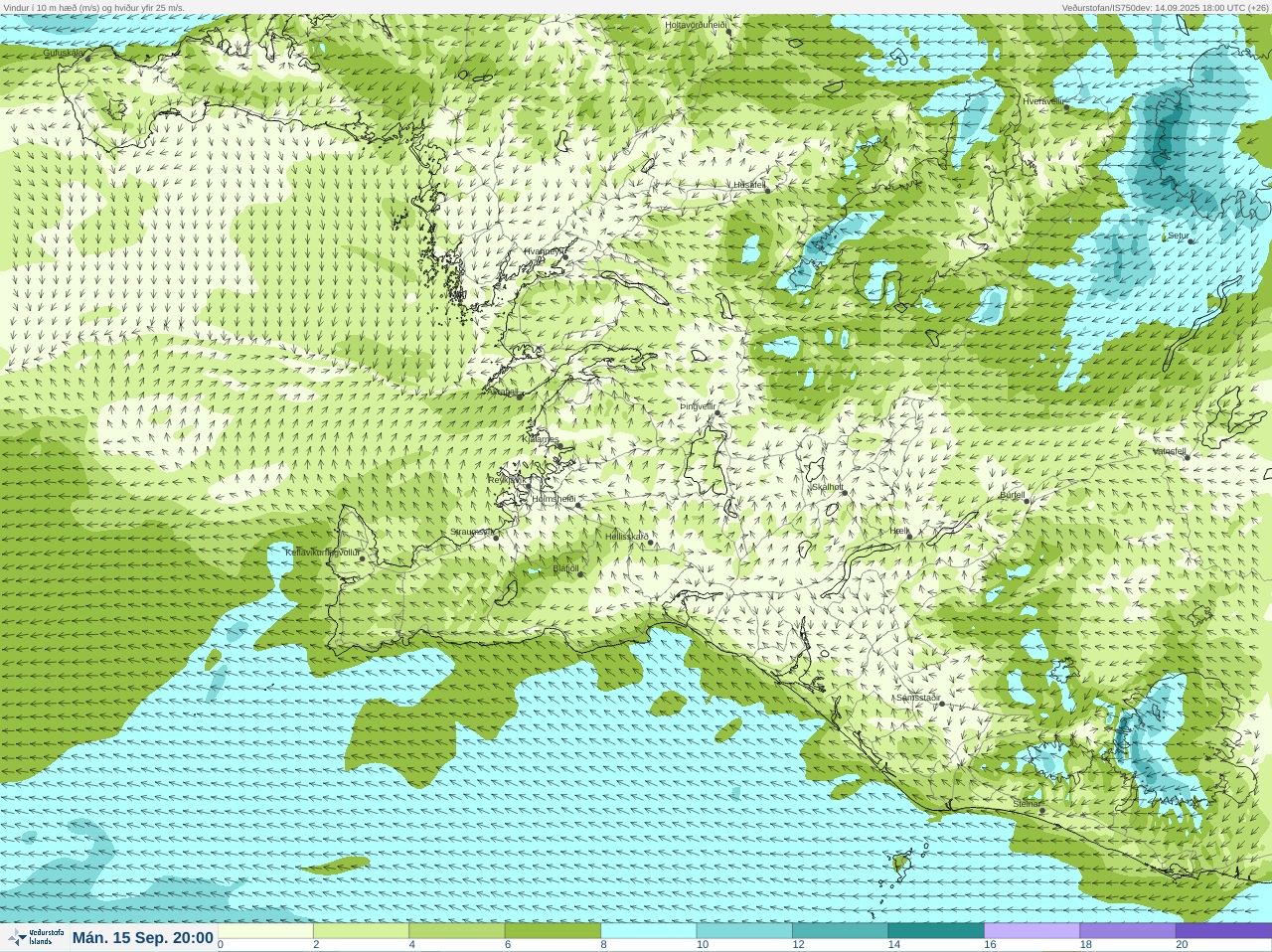1272x952 pixels.
Task: Select the 0–2 m/s pale yellow legend swatch
Action: pyautogui.click(x=265, y=930)
